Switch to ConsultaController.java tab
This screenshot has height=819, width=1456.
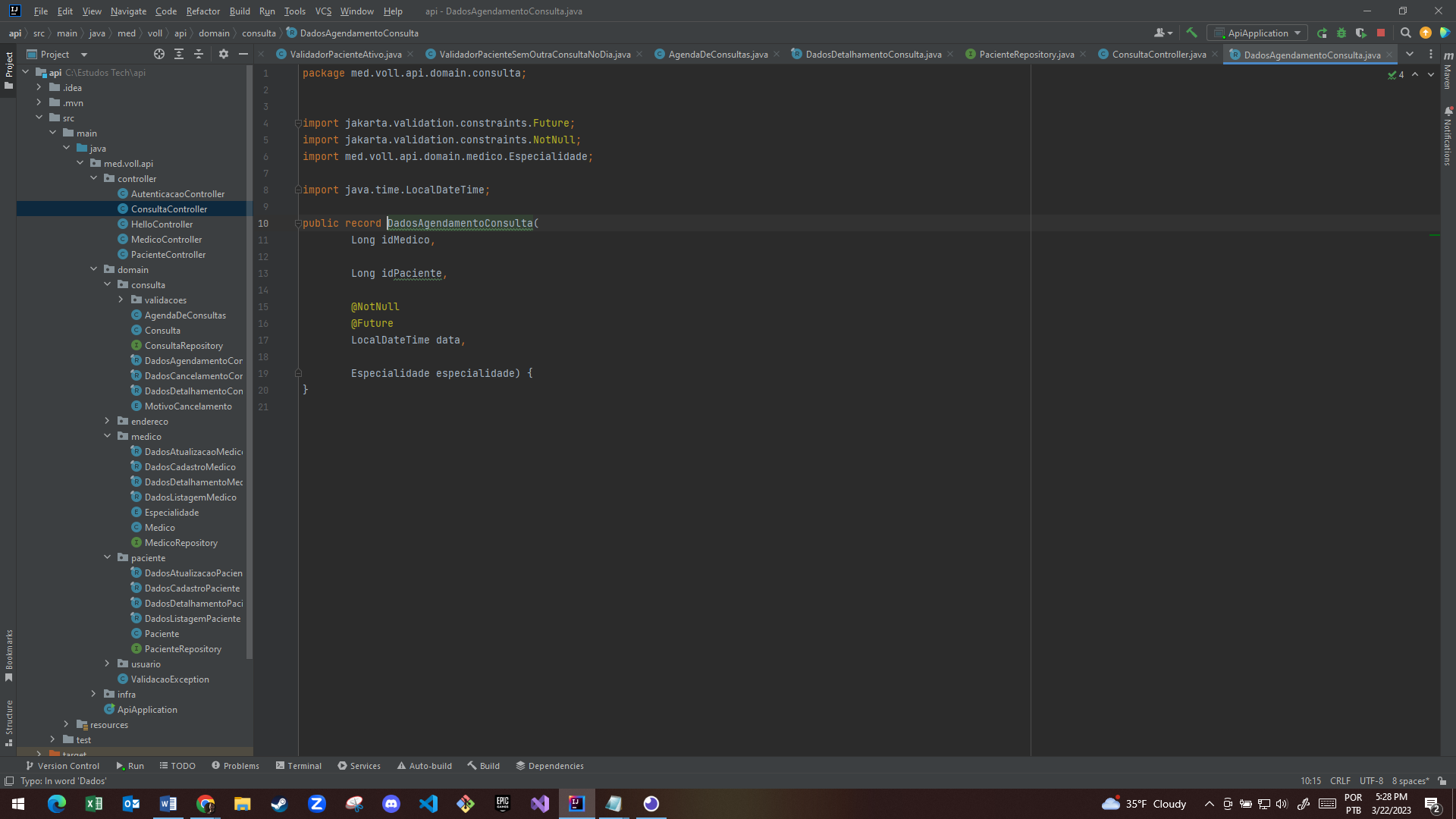[x=1159, y=55]
